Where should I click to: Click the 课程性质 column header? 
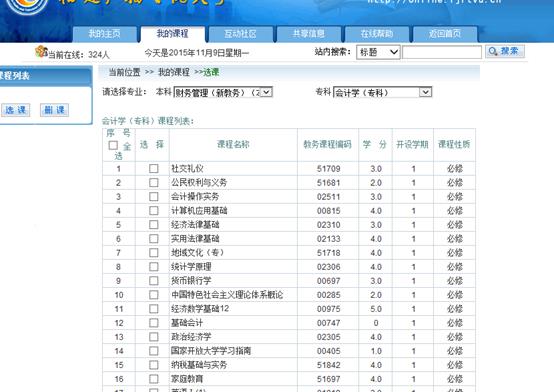[454, 144]
